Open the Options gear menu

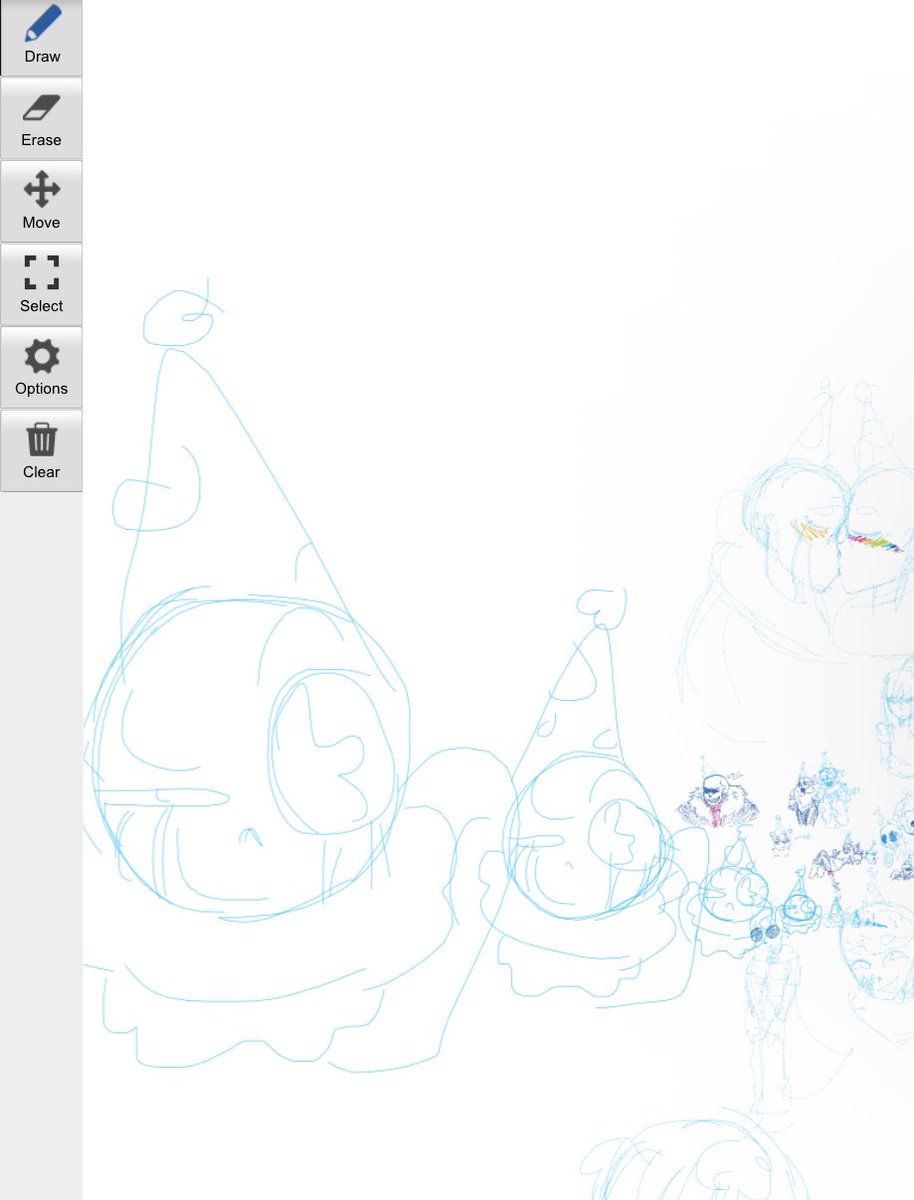[41, 368]
